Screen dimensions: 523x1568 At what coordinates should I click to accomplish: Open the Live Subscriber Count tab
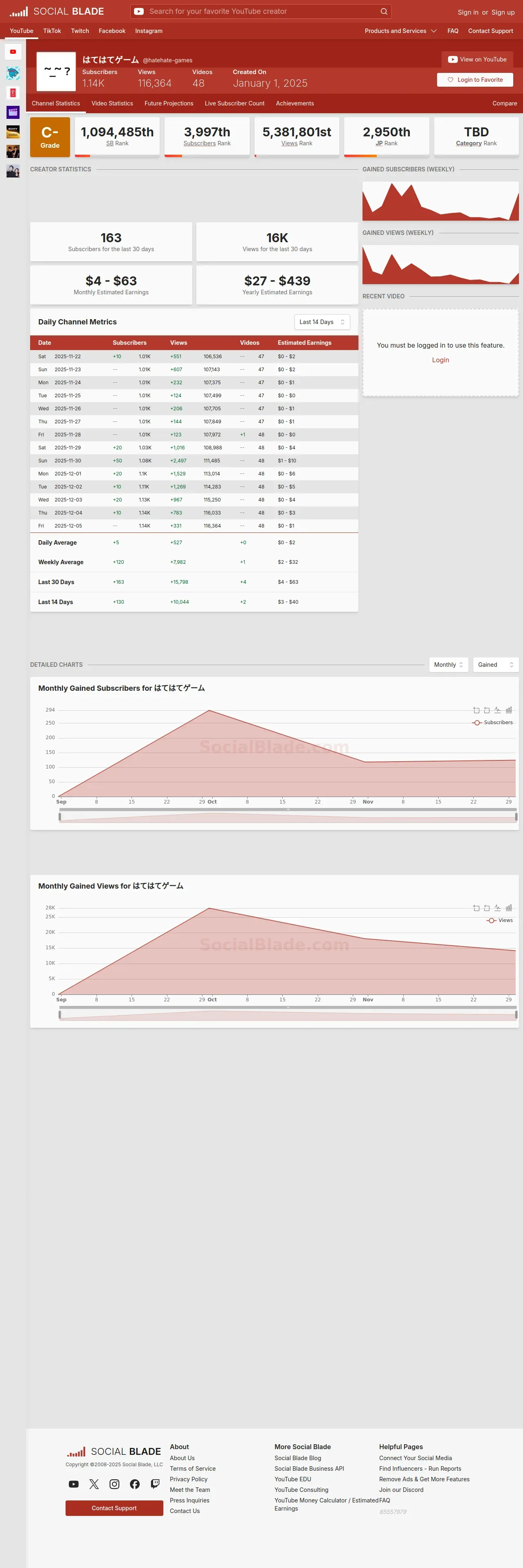(x=234, y=103)
